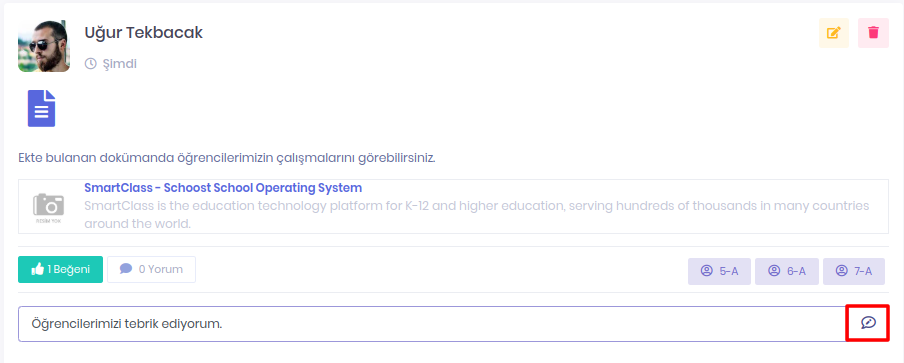
Task: Click the clock icon next to Şimdi
Action: [x=91, y=64]
